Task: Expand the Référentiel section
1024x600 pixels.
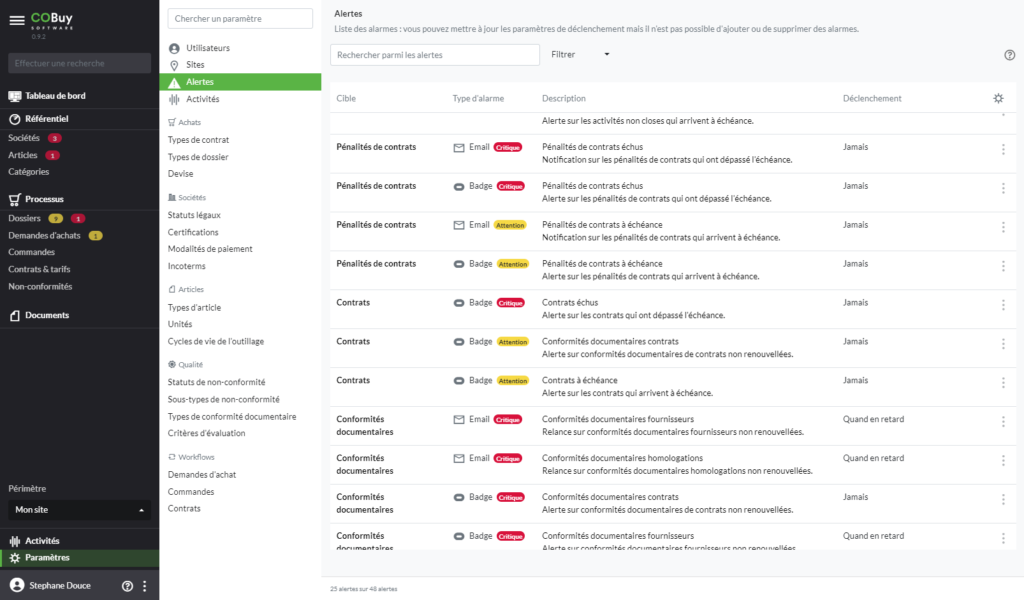Action: tap(46, 119)
